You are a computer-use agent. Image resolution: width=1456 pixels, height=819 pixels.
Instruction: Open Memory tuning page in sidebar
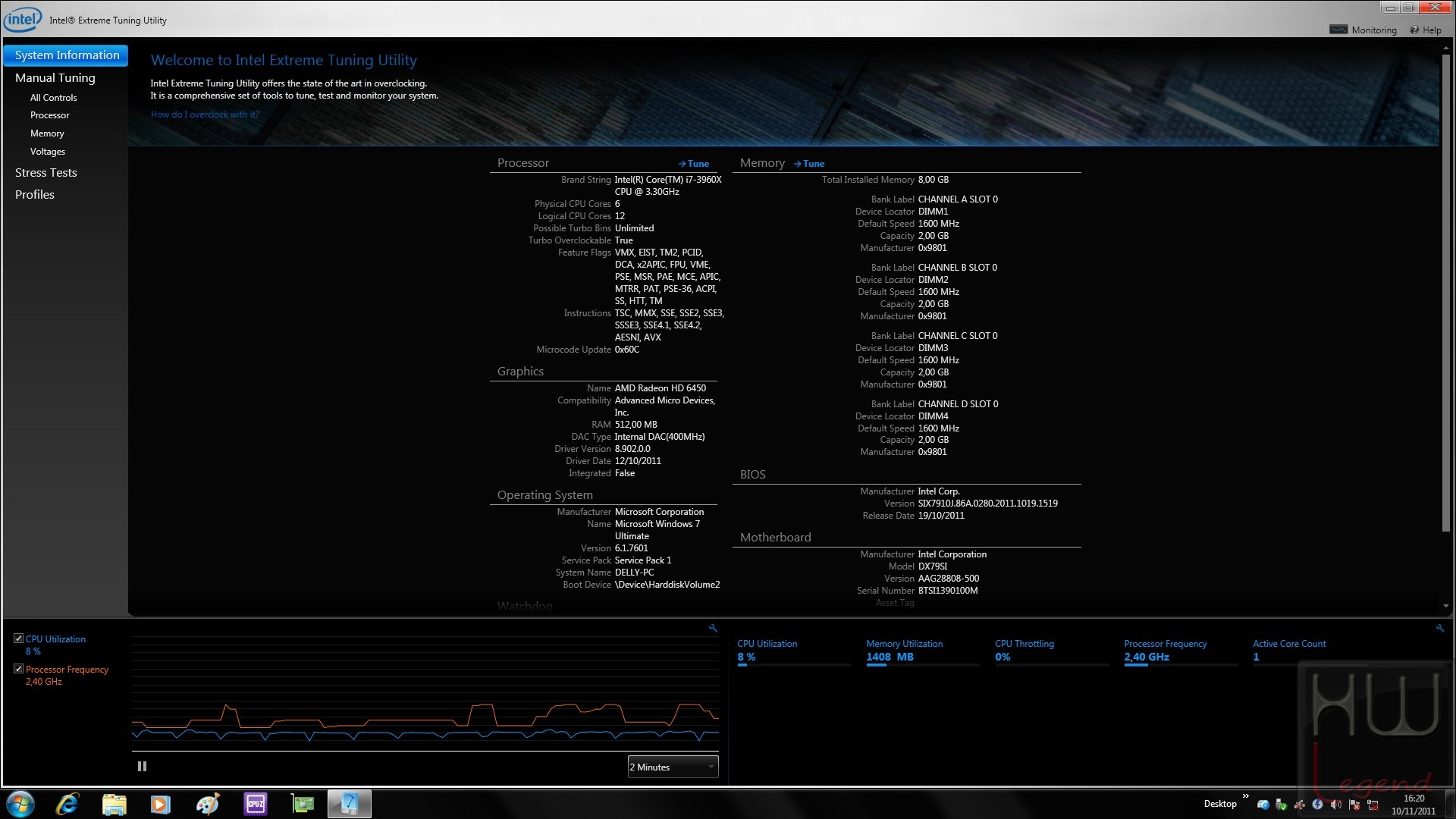point(47,133)
